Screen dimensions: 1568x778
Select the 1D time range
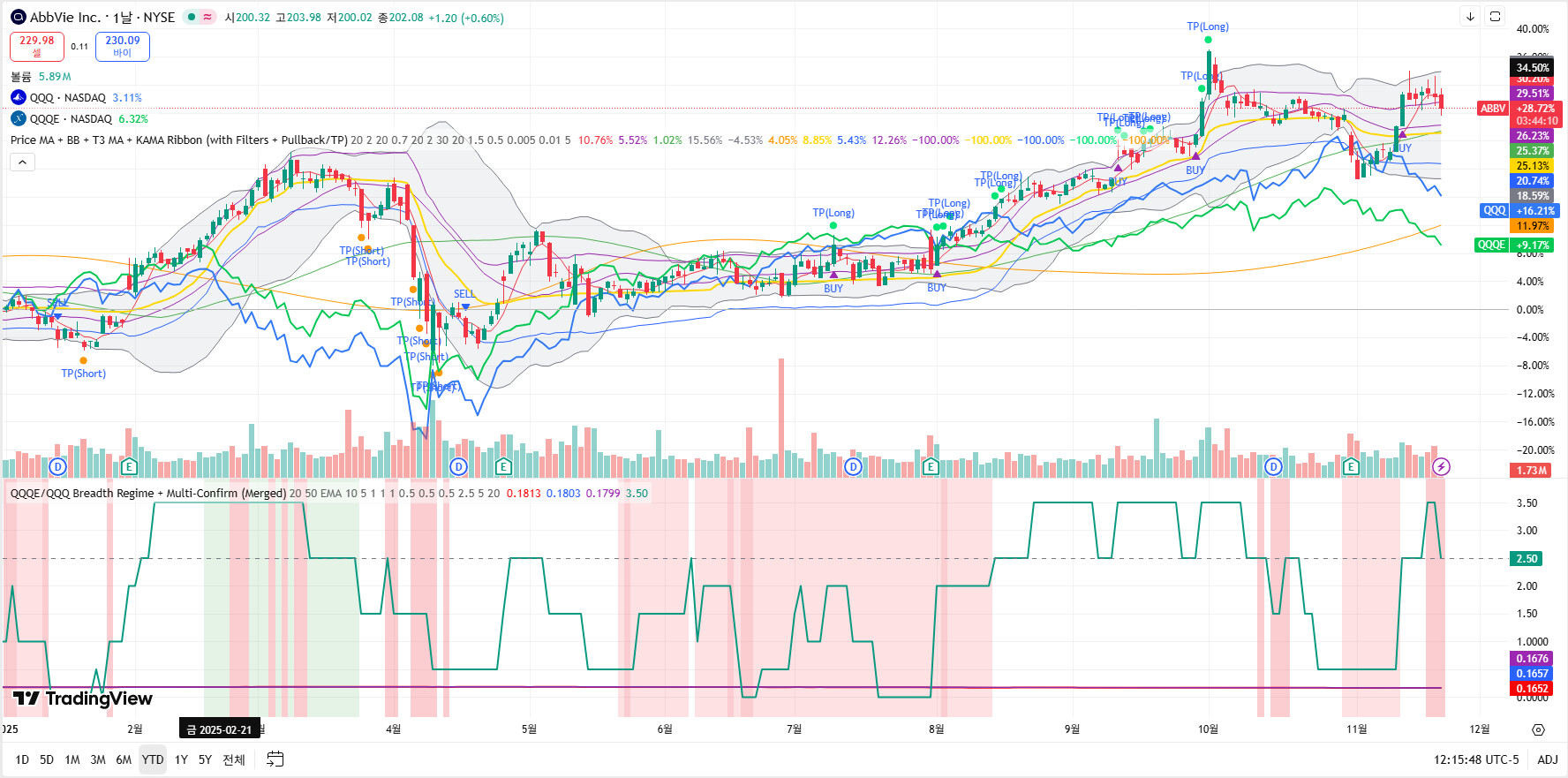22,759
